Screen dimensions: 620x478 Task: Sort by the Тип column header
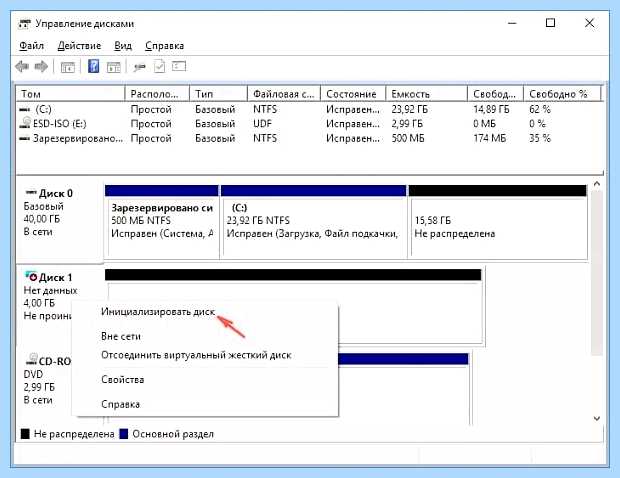click(x=218, y=94)
